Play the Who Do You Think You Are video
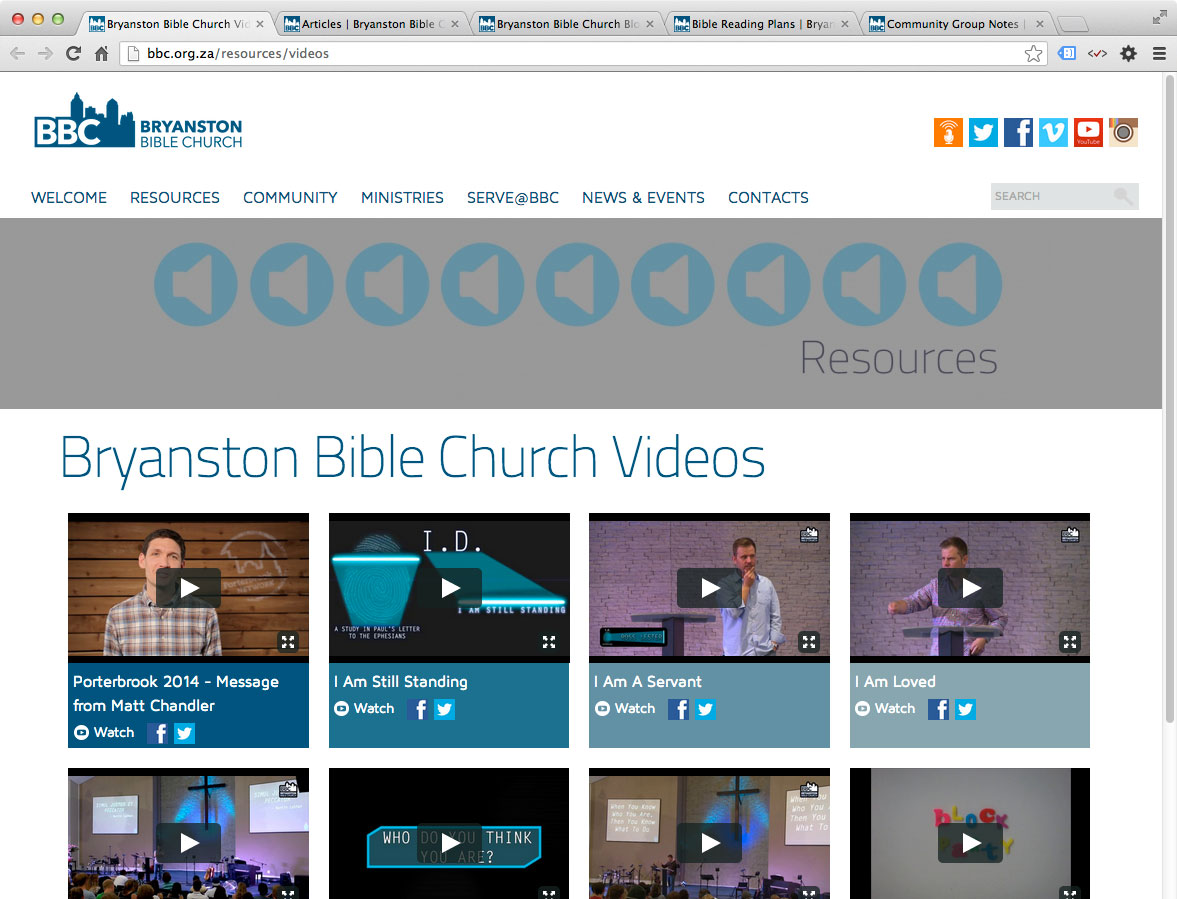 (x=450, y=843)
